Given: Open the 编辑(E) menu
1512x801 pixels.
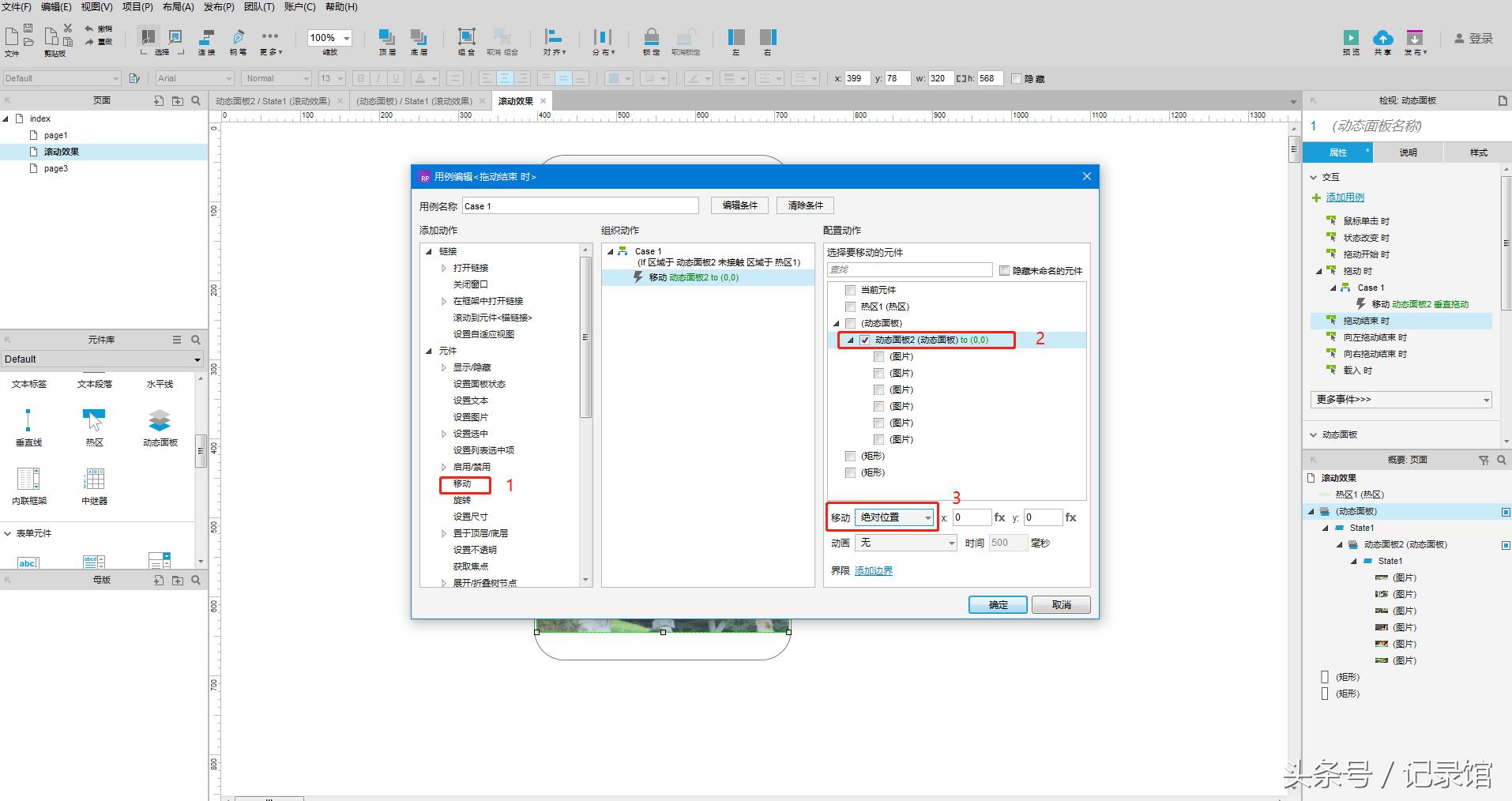Looking at the screenshot, I should click(56, 7).
